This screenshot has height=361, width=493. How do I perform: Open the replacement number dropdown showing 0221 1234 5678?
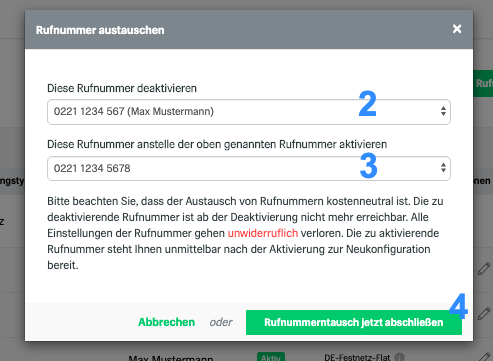pyautogui.click(x=249, y=168)
